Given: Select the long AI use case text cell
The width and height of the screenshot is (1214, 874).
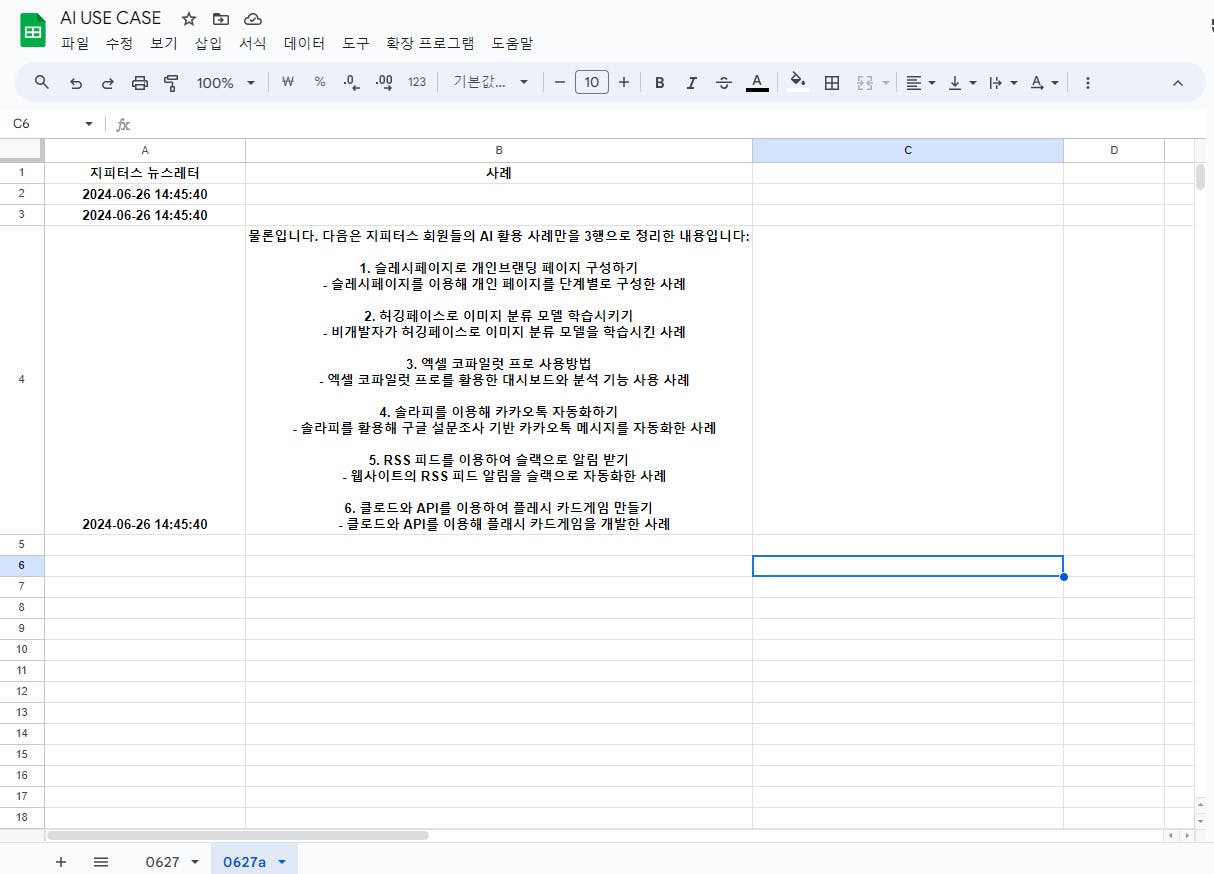Looking at the screenshot, I should coord(499,380).
